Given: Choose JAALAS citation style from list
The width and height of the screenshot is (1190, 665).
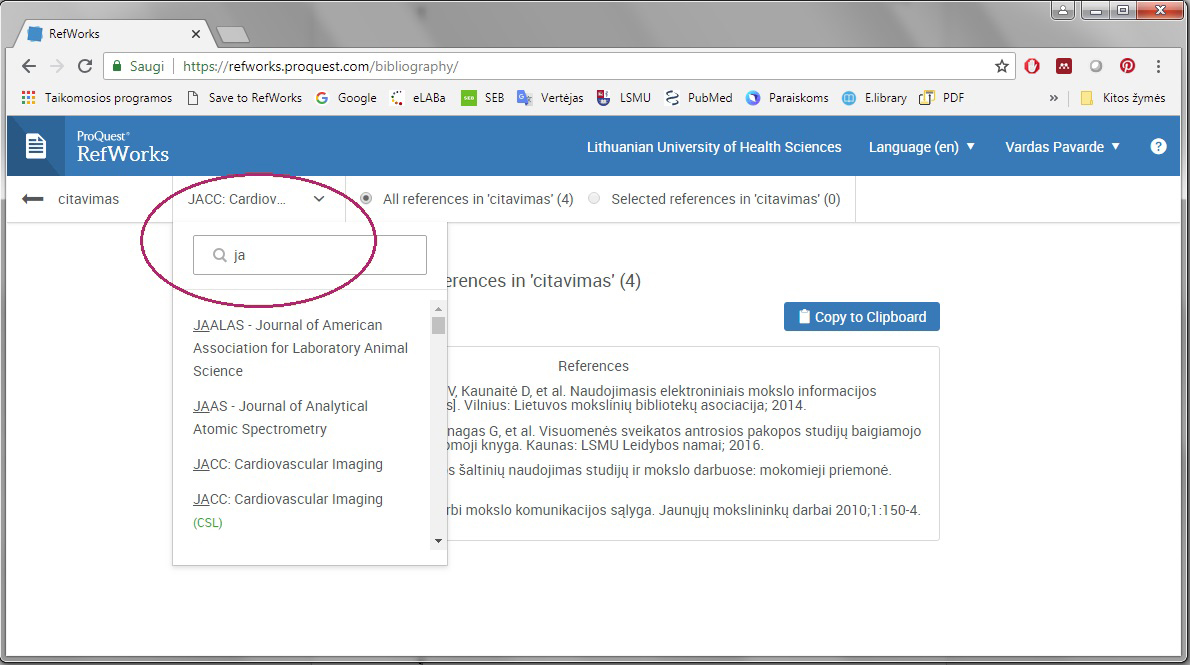Looking at the screenshot, I should 300,347.
